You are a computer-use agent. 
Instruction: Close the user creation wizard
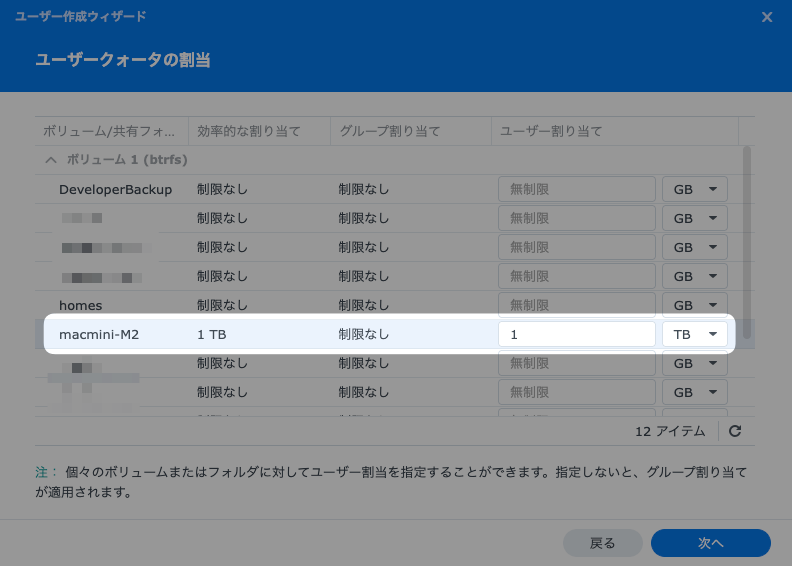[x=767, y=17]
